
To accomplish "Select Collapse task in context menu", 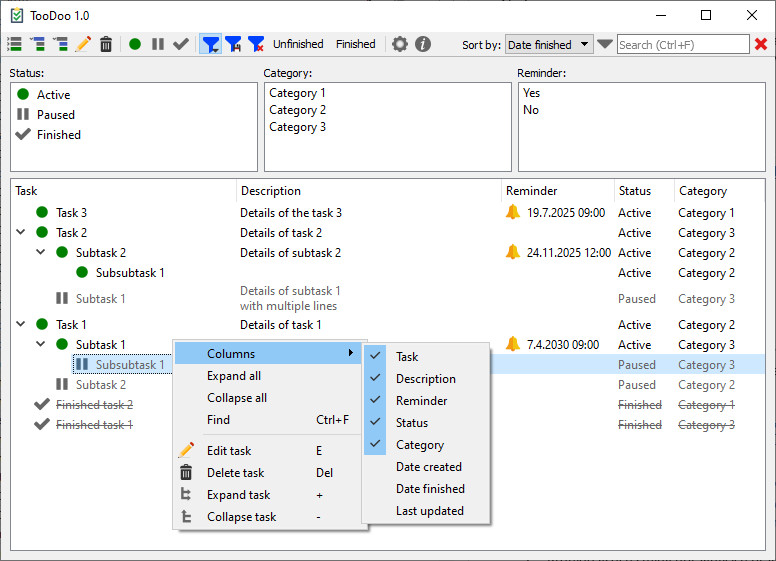I will [x=268, y=516].
